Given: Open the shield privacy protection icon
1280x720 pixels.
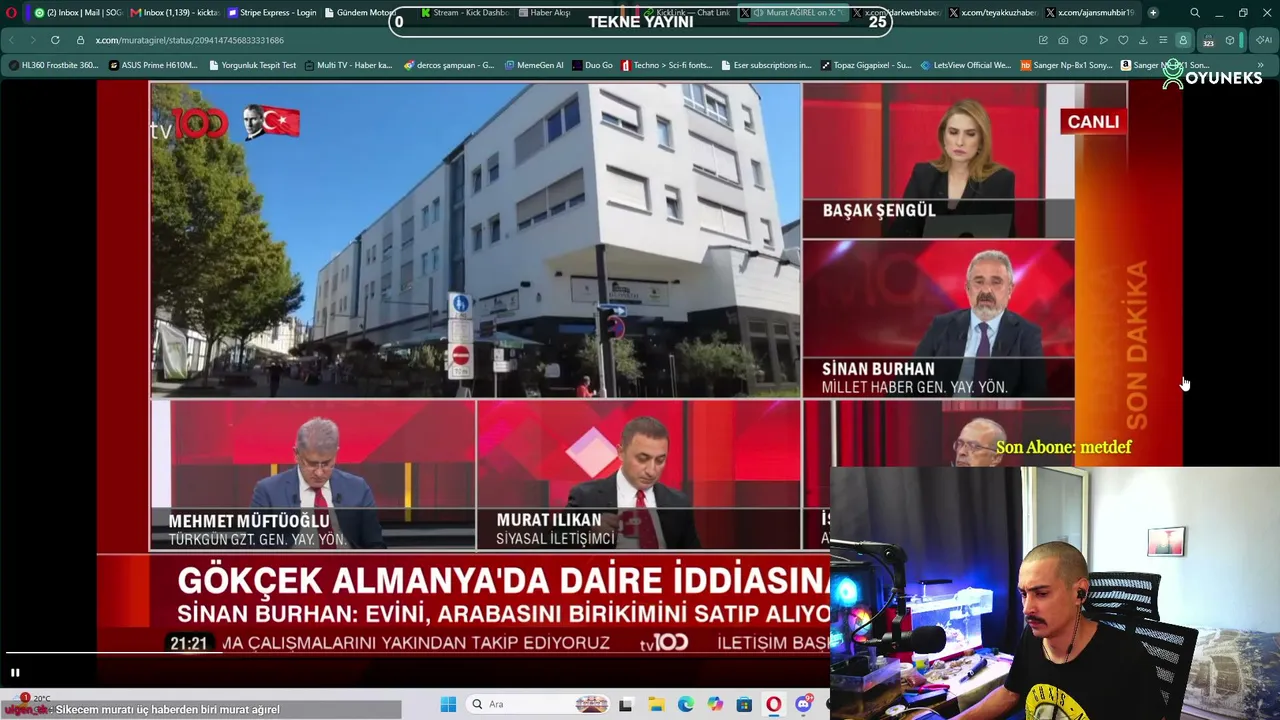Looking at the screenshot, I should click(x=1083, y=40).
